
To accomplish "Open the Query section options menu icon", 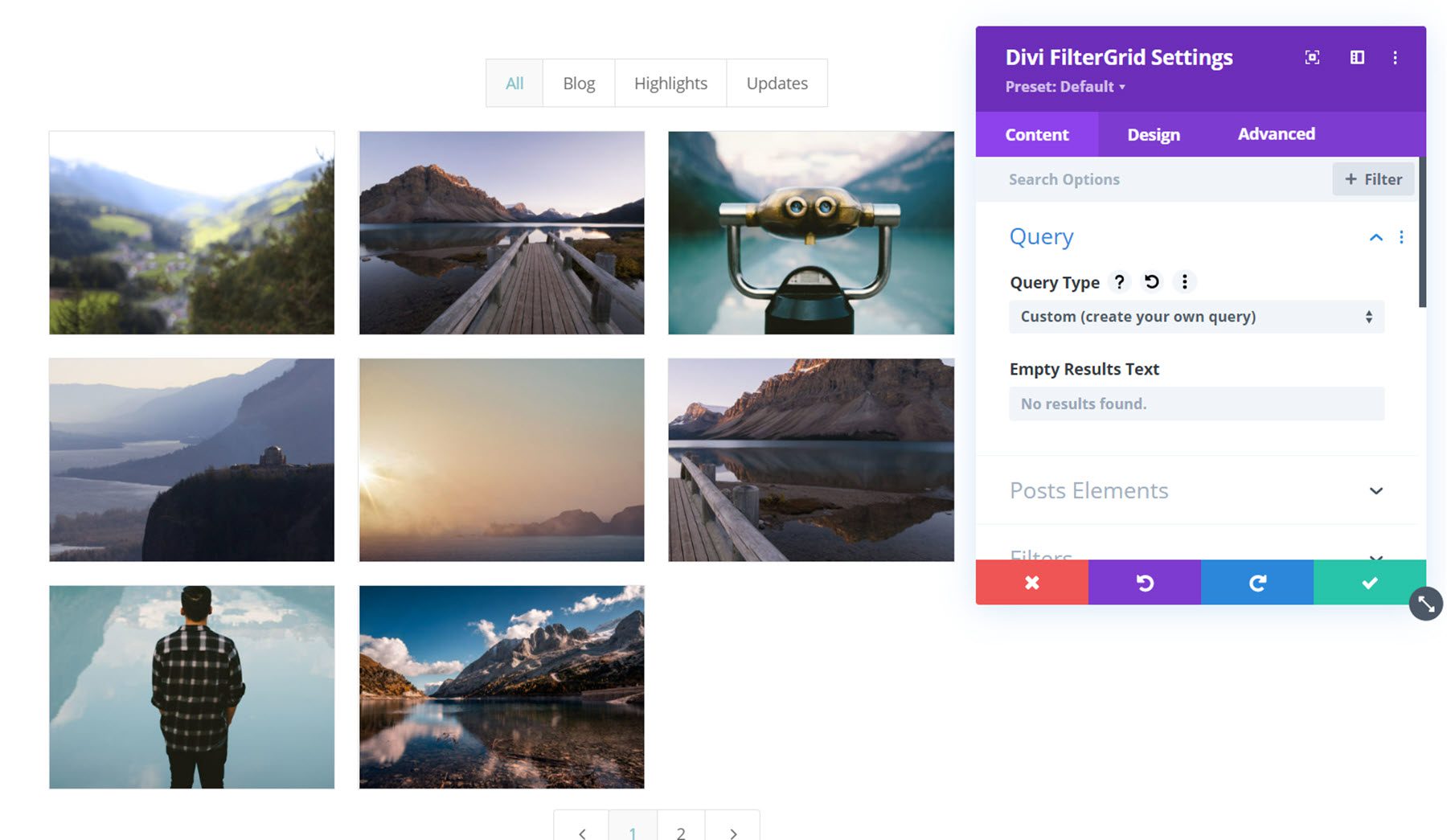I will click(x=1402, y=237).
